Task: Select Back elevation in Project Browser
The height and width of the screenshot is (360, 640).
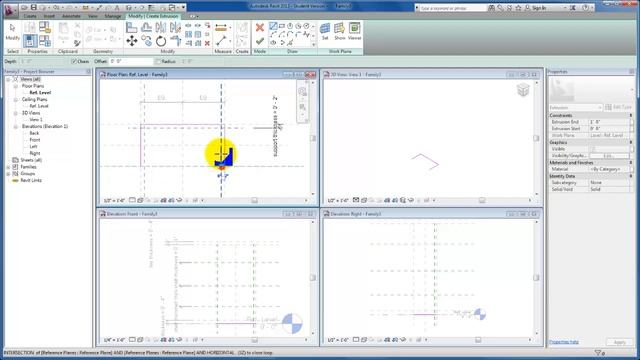Action: (x=34, y=133)
